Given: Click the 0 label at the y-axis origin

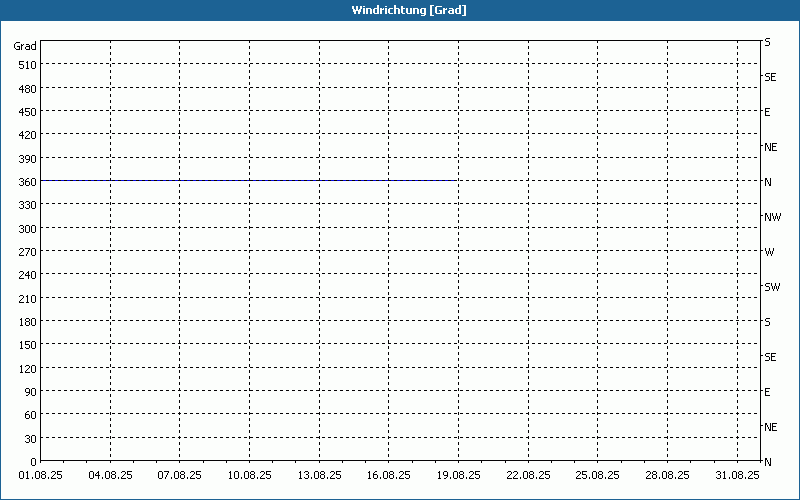Looking at the screenshot, I should (x=34, y=462).
